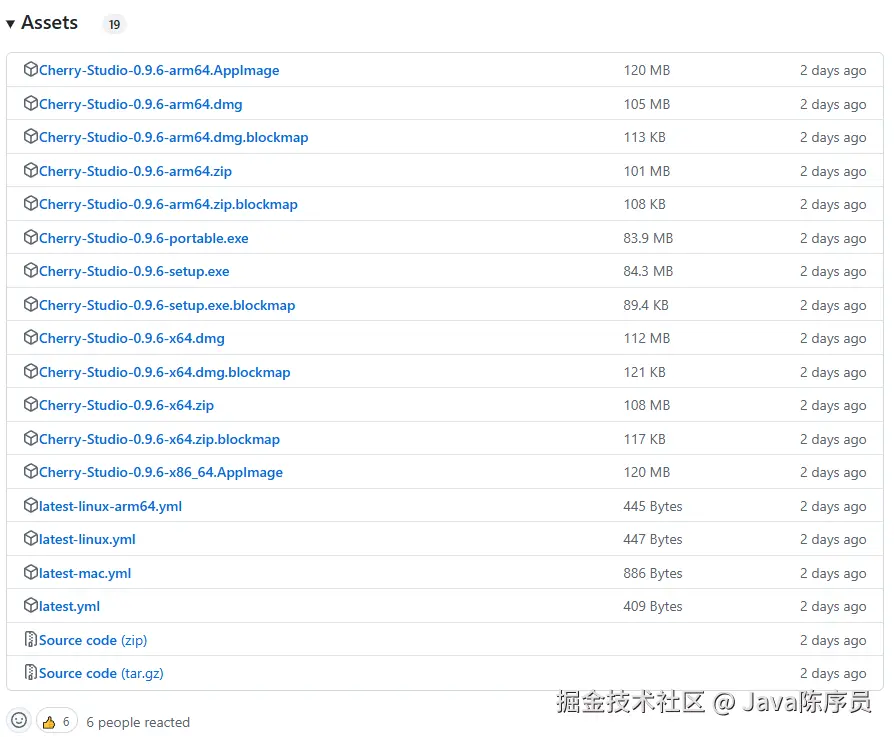Open latest.yml link
Image resolution: width=894 pixels, height=737 pixels.
coord(69,606)
